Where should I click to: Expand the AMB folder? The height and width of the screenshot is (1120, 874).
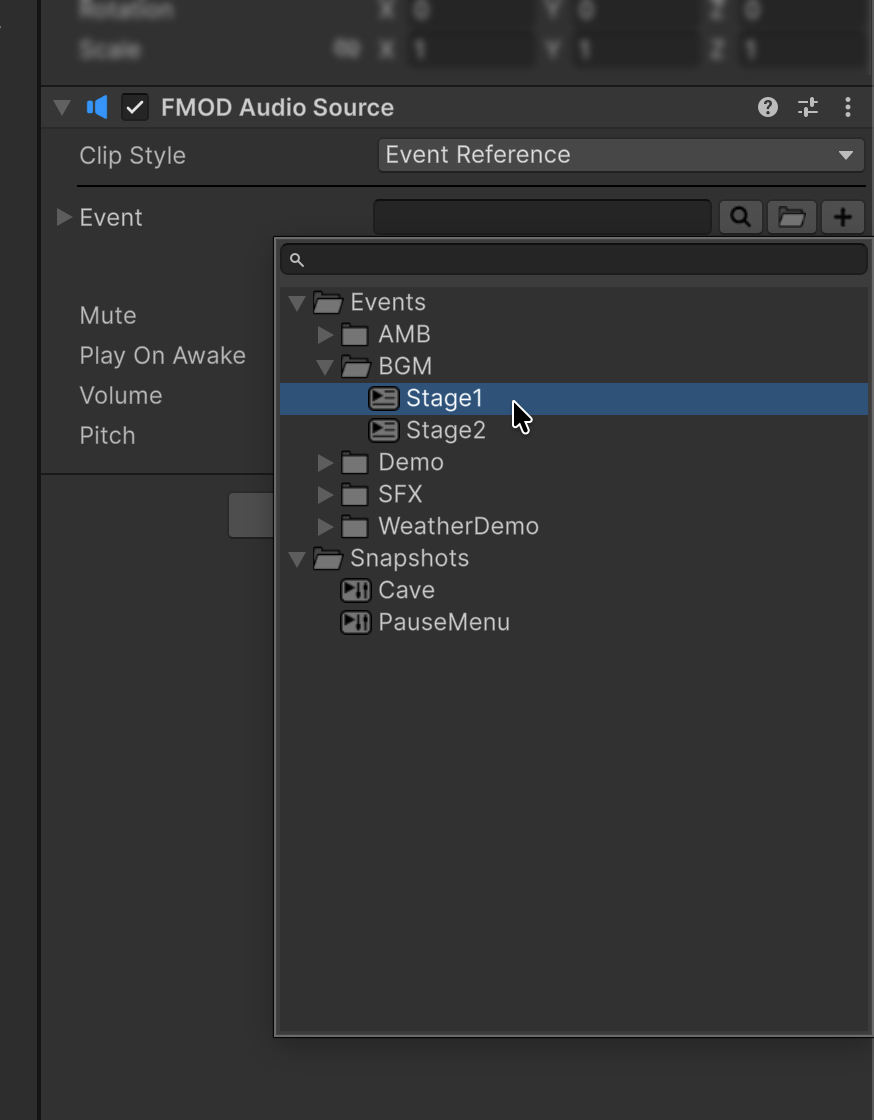[x=325, y=334]
